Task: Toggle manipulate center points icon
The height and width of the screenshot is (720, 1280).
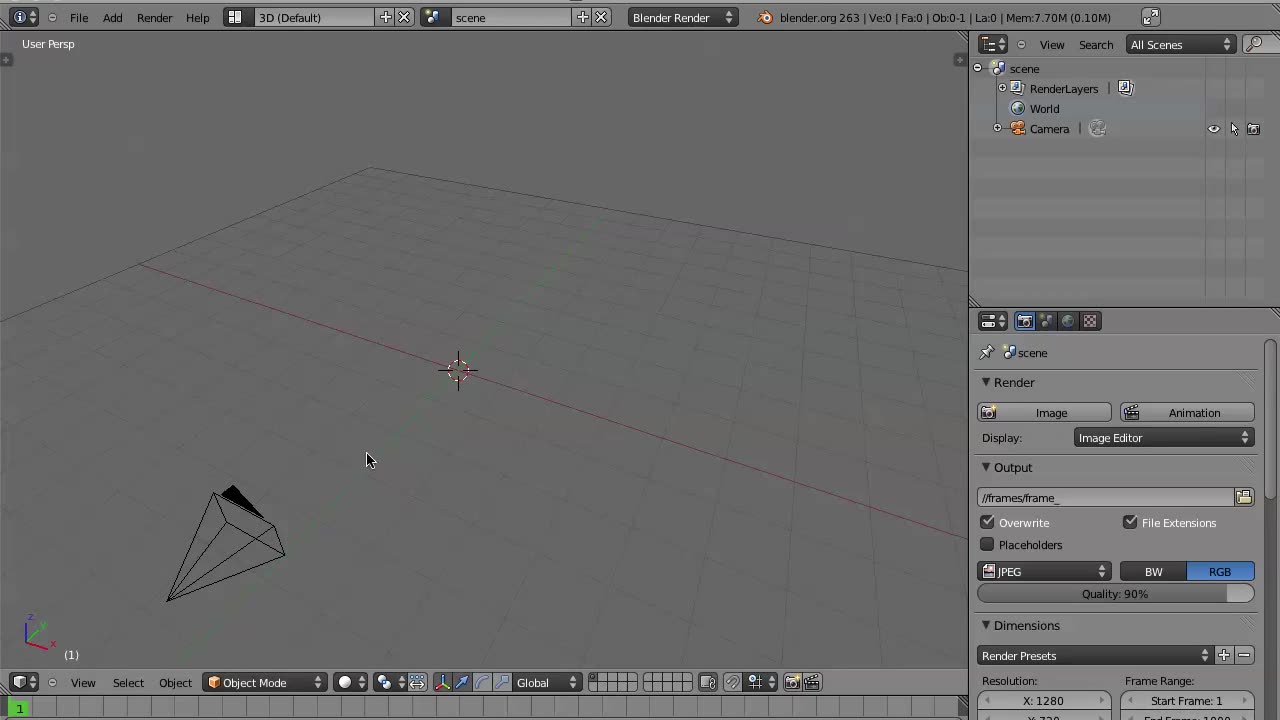Action: pos(417,682)
